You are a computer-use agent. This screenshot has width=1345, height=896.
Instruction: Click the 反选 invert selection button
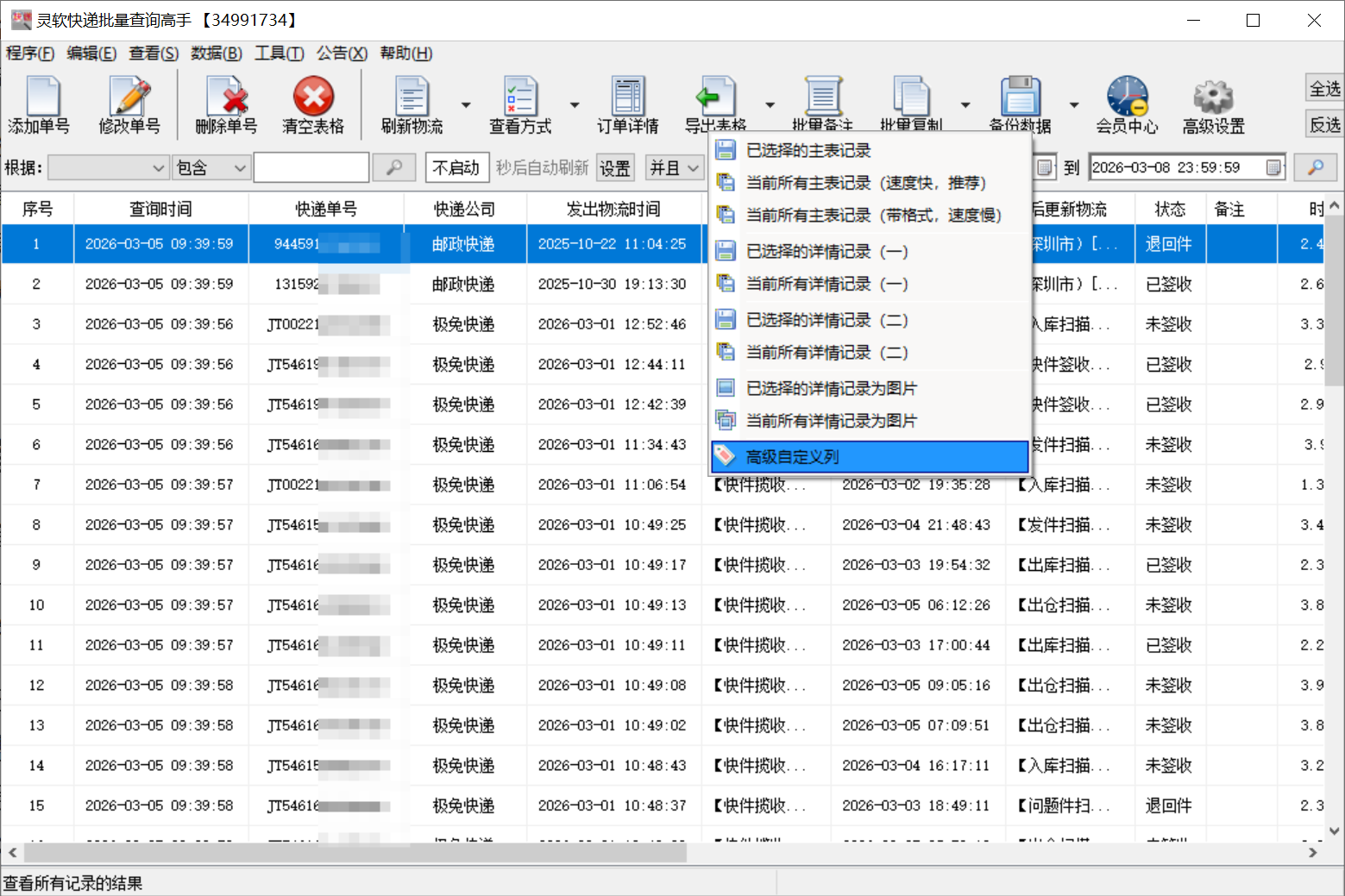pos(1324,124)
